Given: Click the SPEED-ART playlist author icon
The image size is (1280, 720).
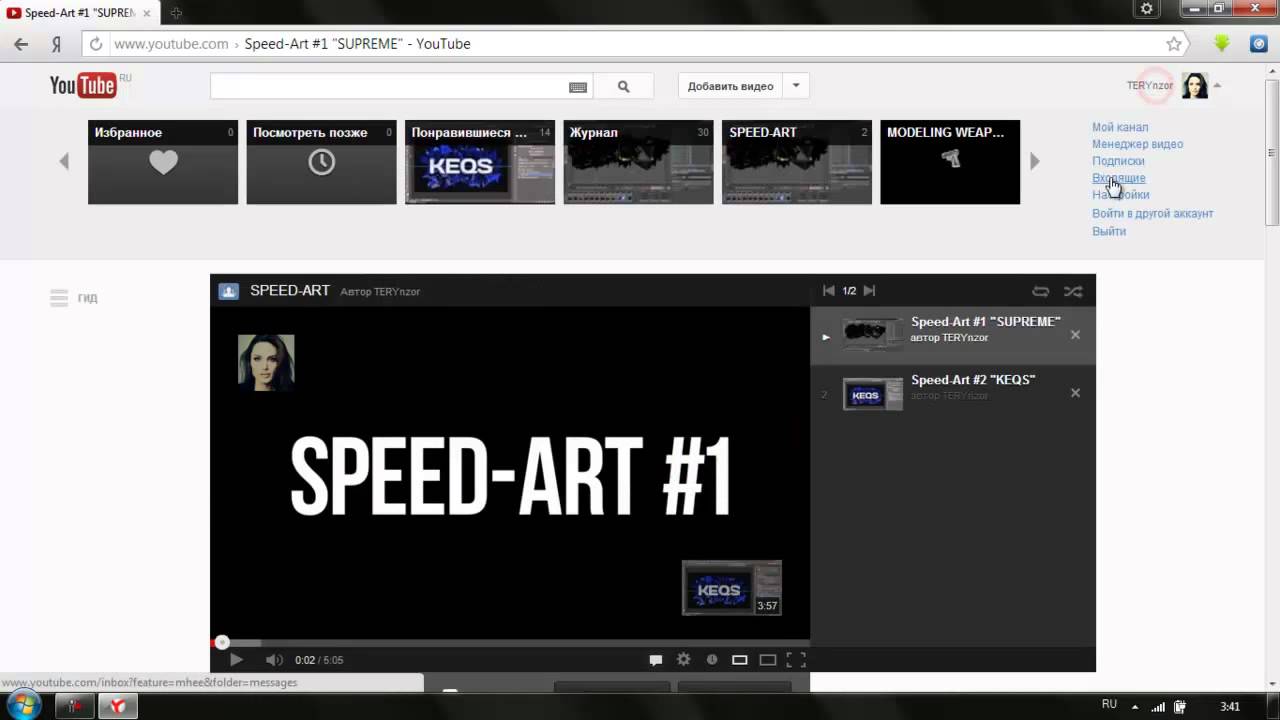Looking at the screenshot, I should pyautogui.click(x=229, y=291).
